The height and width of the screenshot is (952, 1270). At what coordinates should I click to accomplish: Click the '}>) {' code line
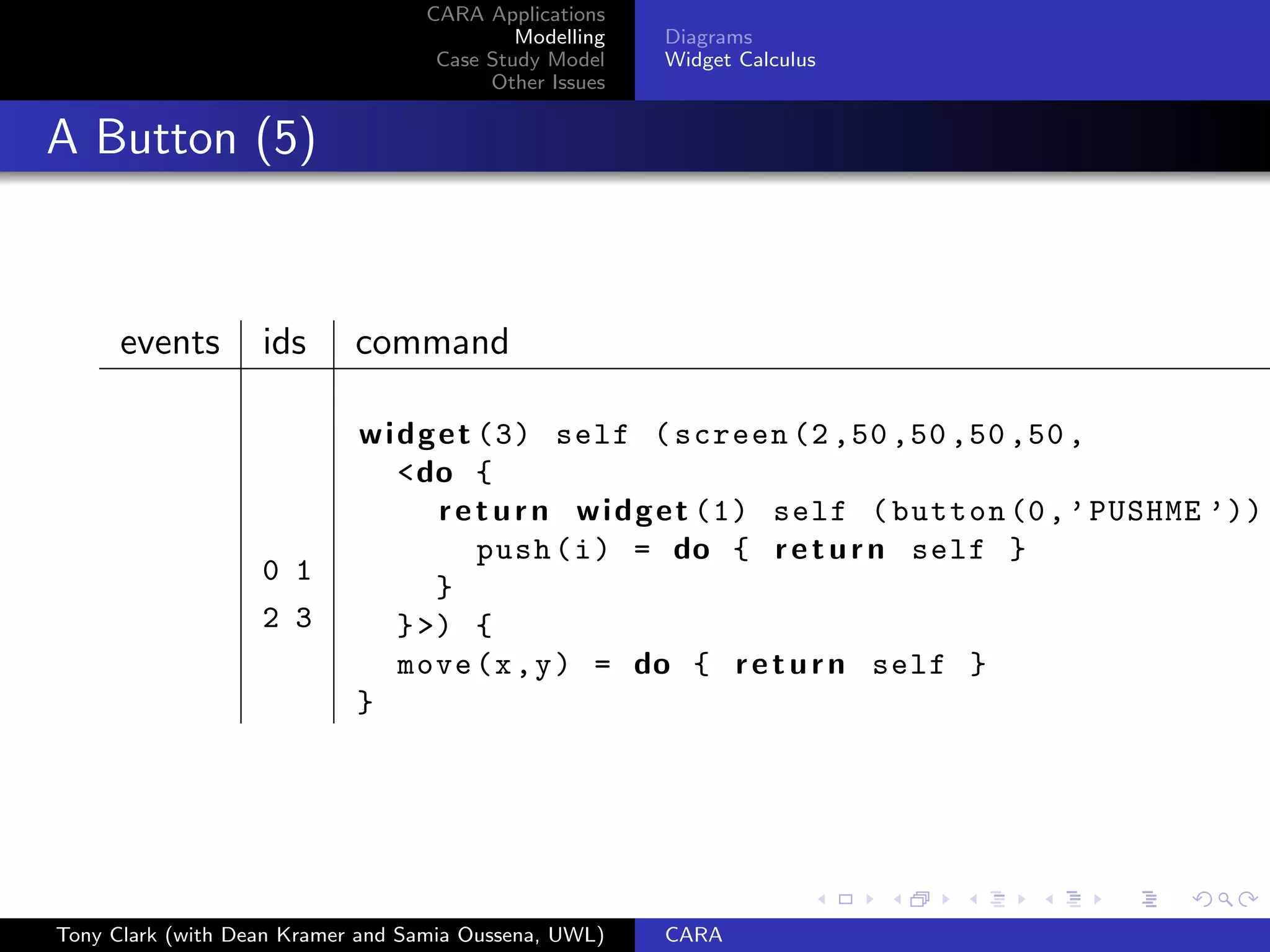pos(445,625)
